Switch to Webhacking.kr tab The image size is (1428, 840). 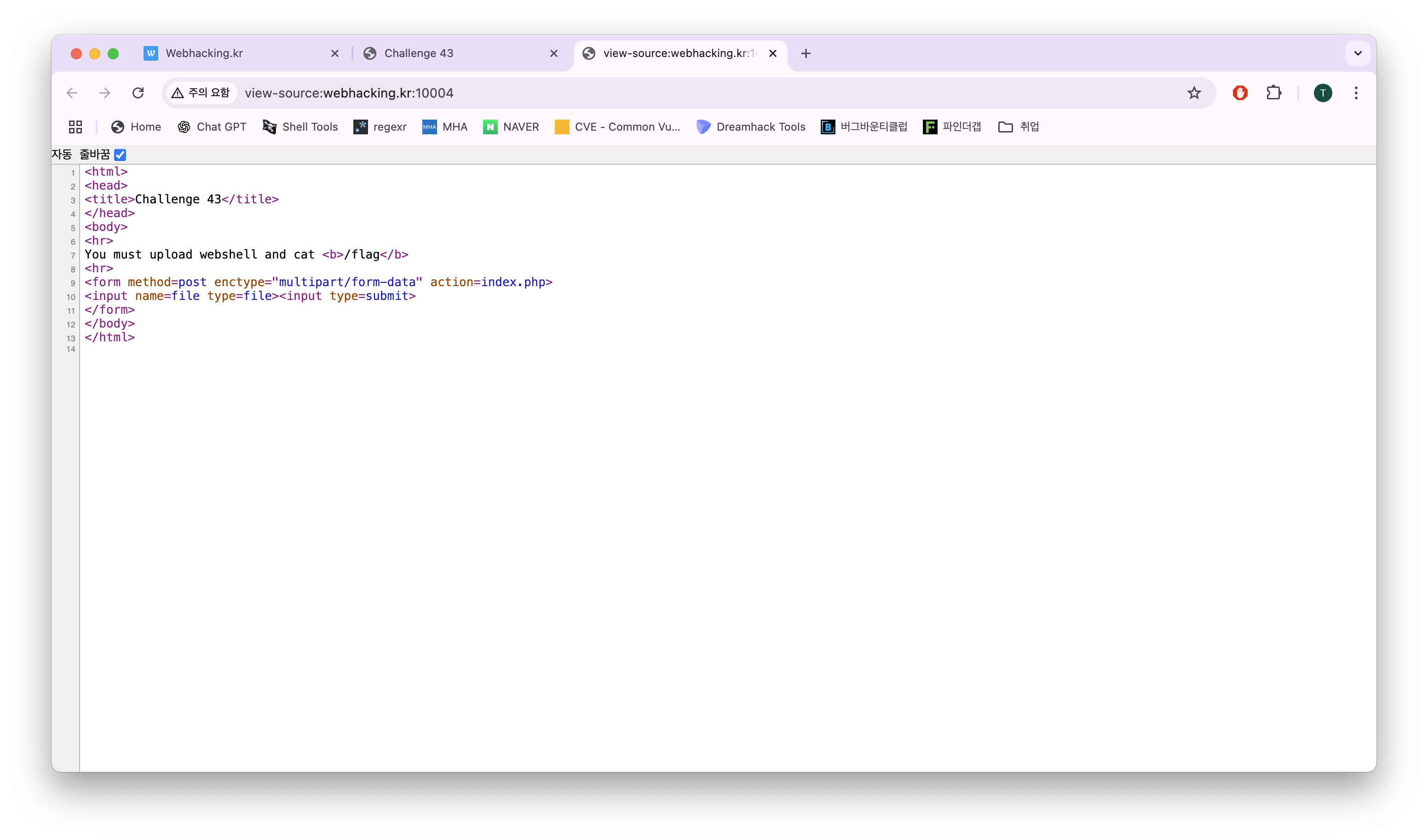(x=204, y=53)
